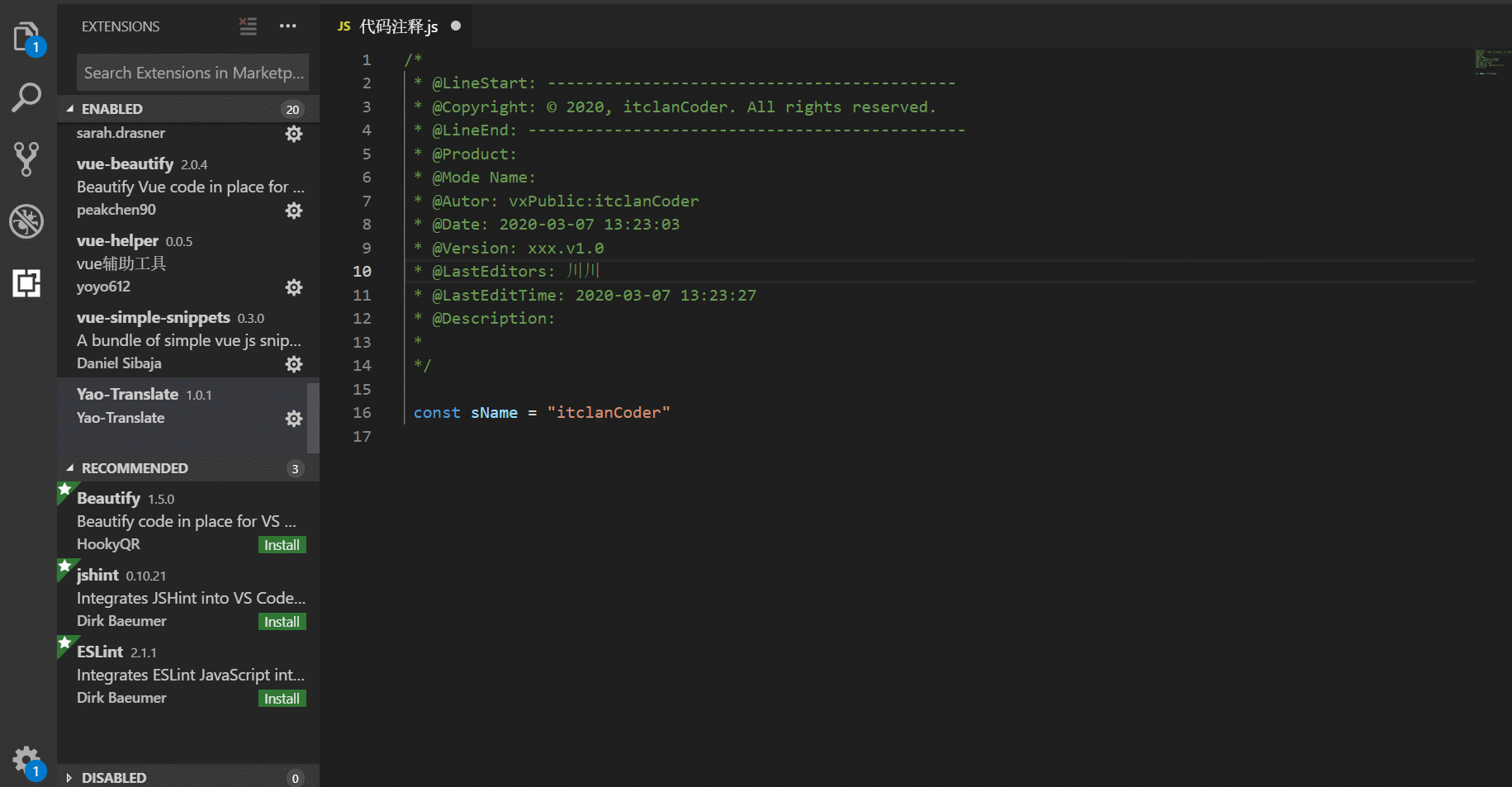The width and height of the screenshot is (1512, 787).
Task: Open manage gear for vue-helper extension
Action: click(294, 287)
